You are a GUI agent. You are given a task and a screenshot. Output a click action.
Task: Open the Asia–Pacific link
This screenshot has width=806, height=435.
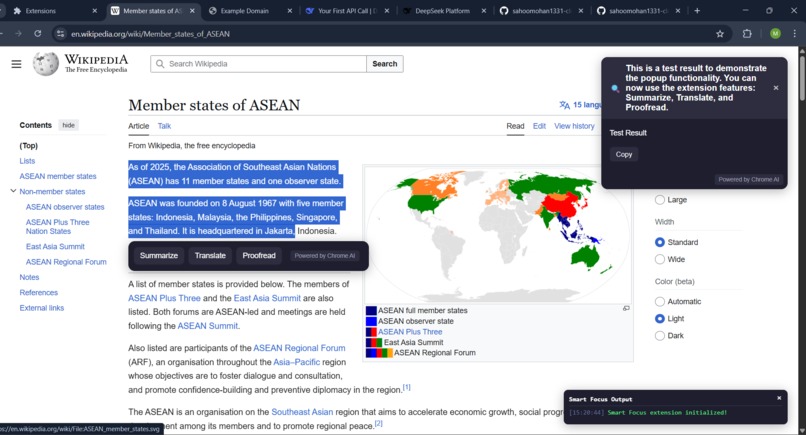click(x=297, y=362)
